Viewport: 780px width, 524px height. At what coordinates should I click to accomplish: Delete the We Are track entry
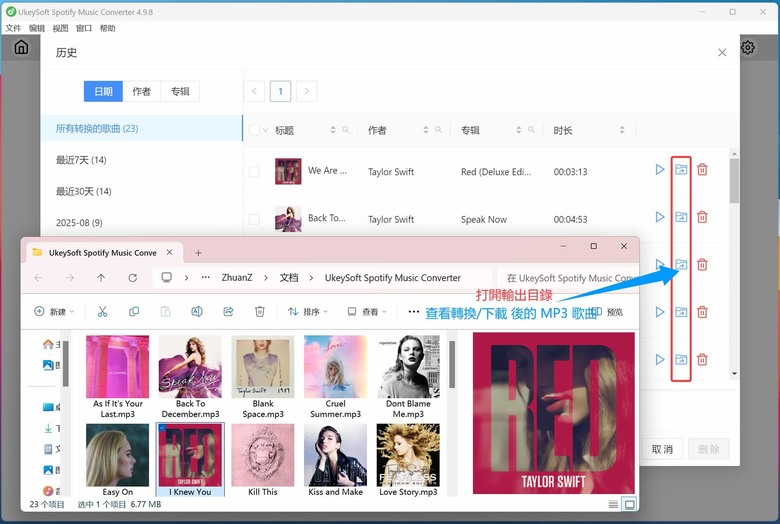click(702, 170)
